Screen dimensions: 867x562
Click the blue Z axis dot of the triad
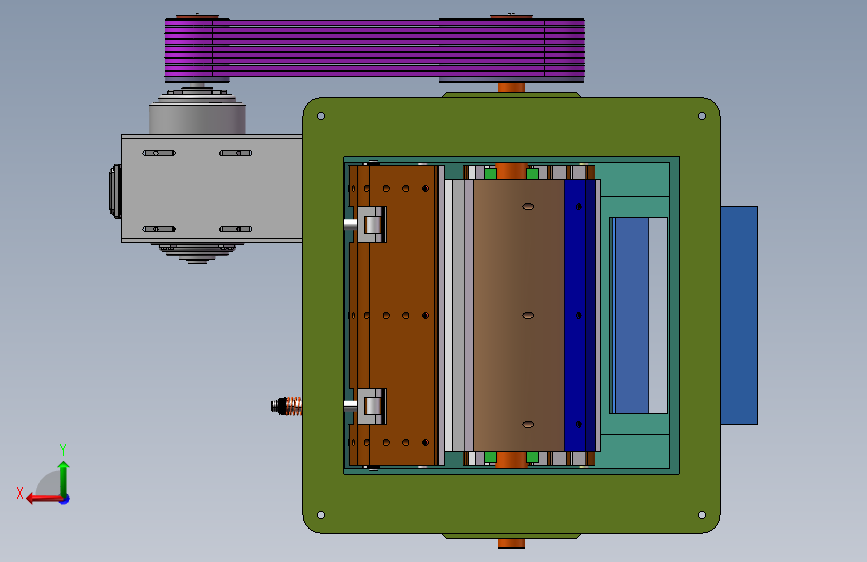tap(65, 499)
